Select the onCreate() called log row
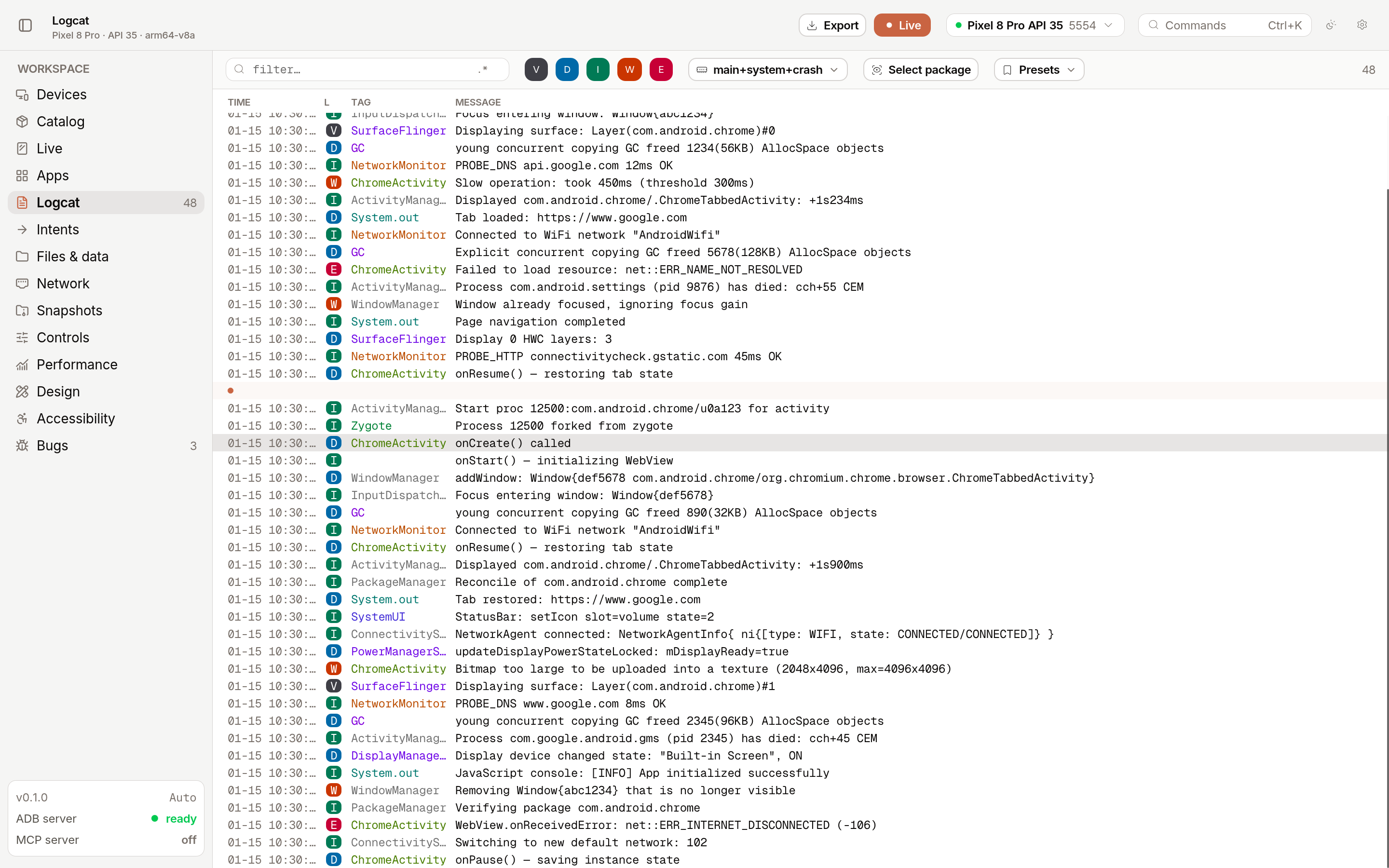Viewport: 1389px width, 868px height. pos(800,443)
